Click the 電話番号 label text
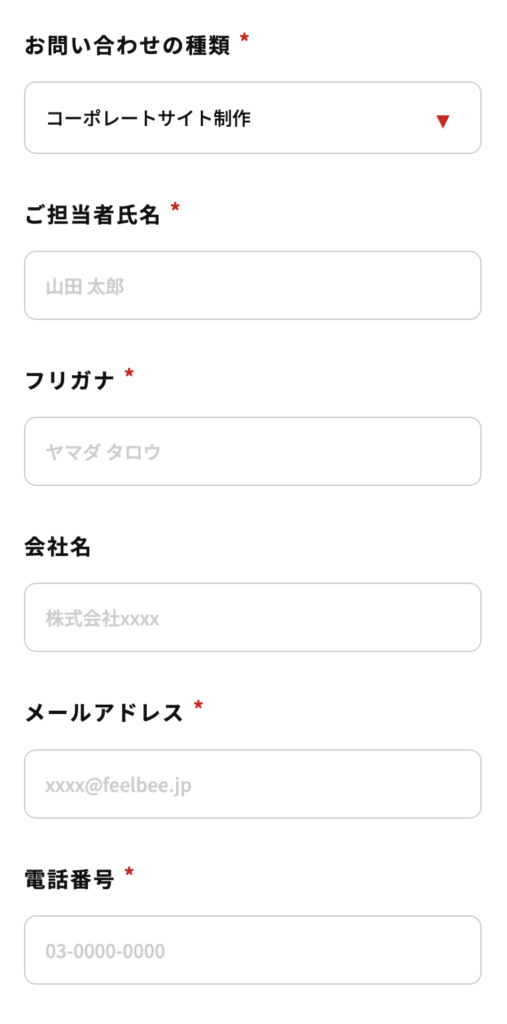The width and height of the screenshot is (507, 1024). click(70, 880)
